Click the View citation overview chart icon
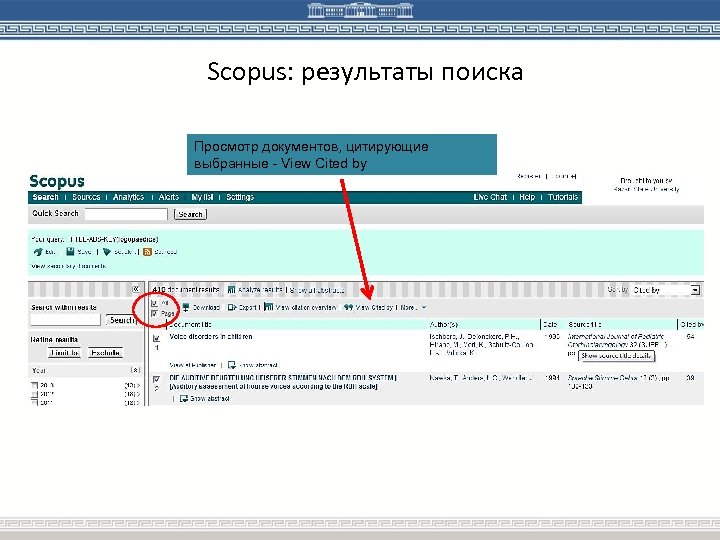This screenshot has width=720, height=540. coord(269,307)
